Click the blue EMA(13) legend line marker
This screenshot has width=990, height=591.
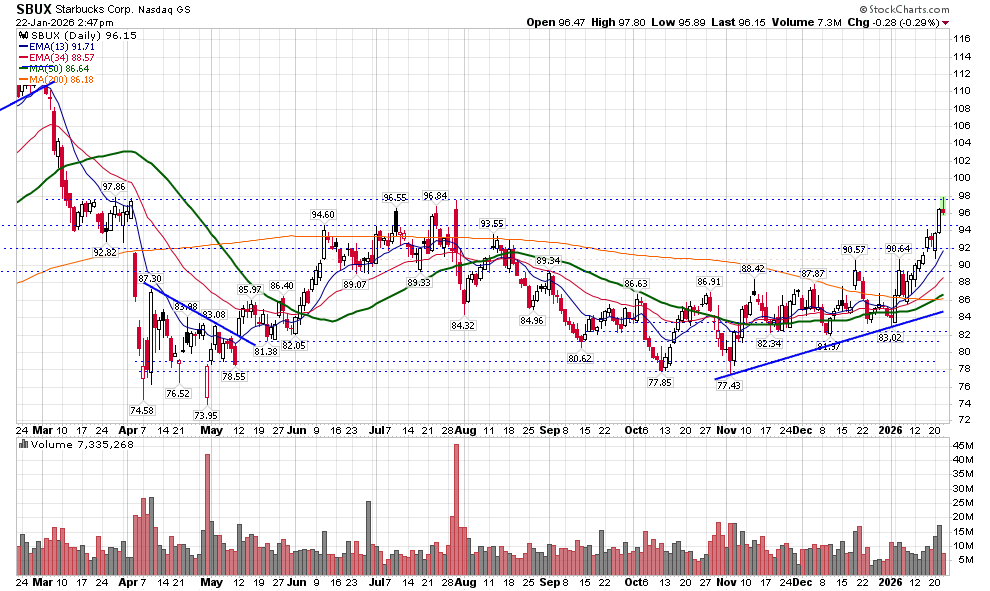coord(24,47)
